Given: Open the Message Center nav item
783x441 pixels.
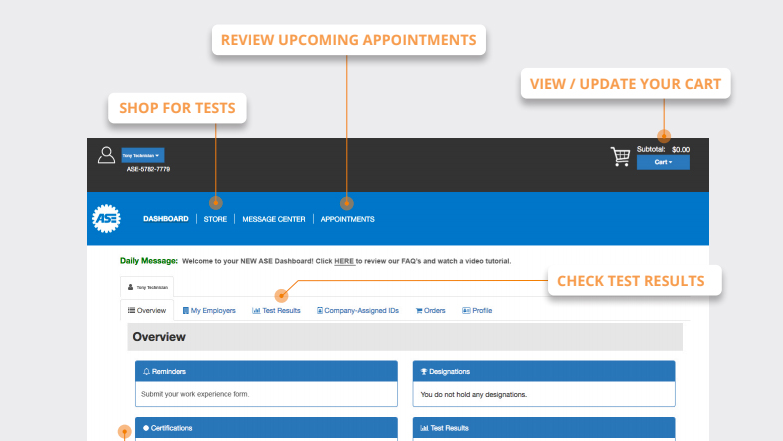Looking at the screenshot, I should click(x=274, y=219).
